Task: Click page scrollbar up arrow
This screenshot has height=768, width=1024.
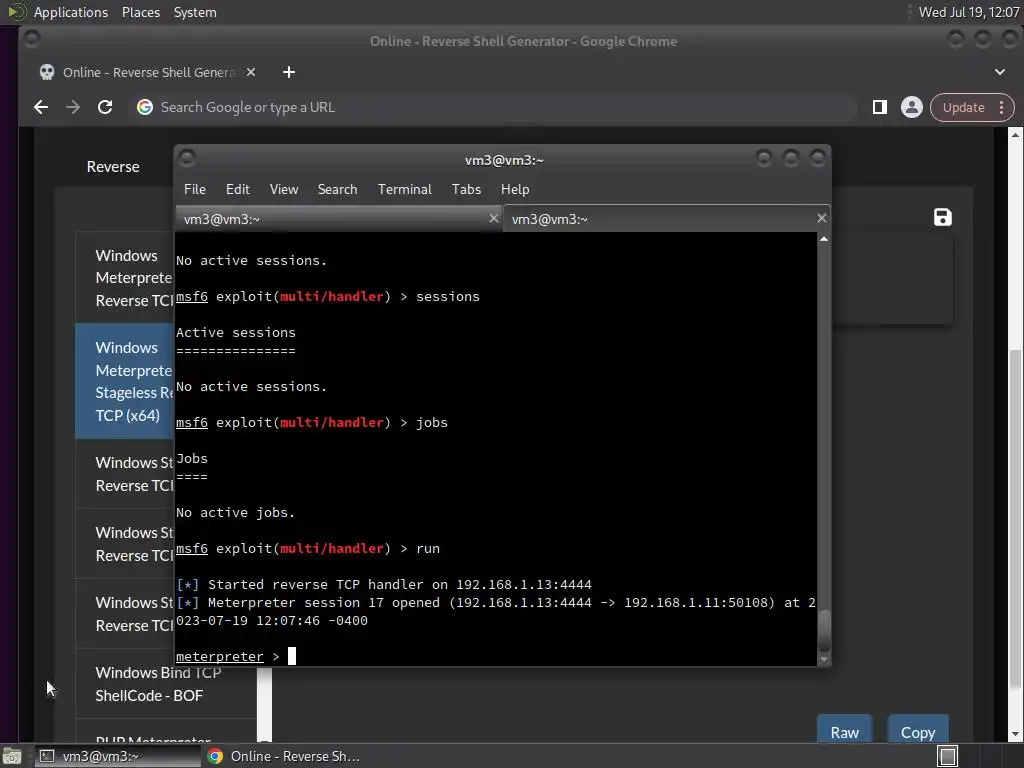Action: pyautogui.click(x=1015, y=134)
